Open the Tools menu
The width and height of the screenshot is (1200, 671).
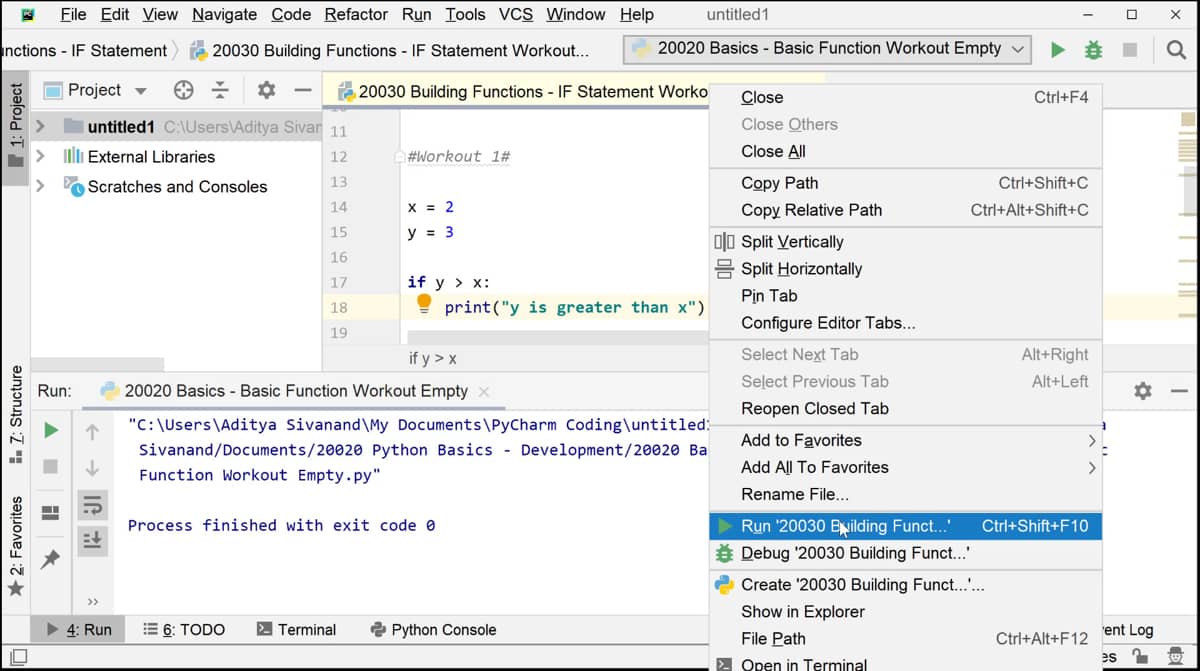coord(465,15)
